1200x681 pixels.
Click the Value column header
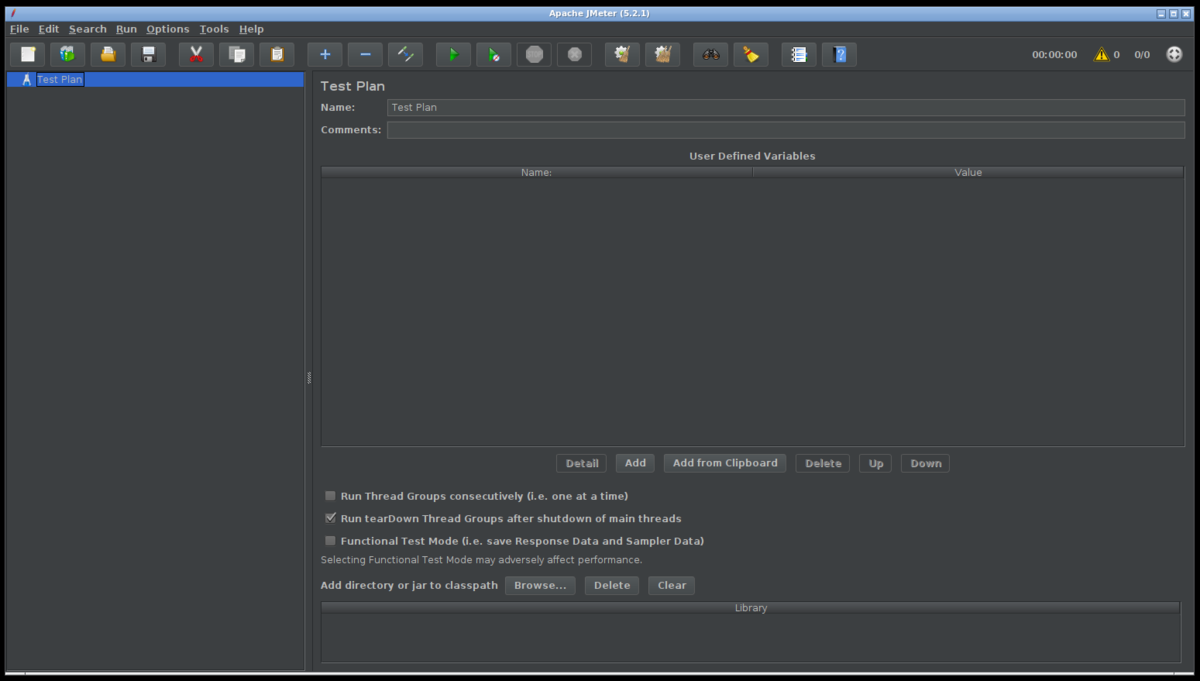coord(968,172)
